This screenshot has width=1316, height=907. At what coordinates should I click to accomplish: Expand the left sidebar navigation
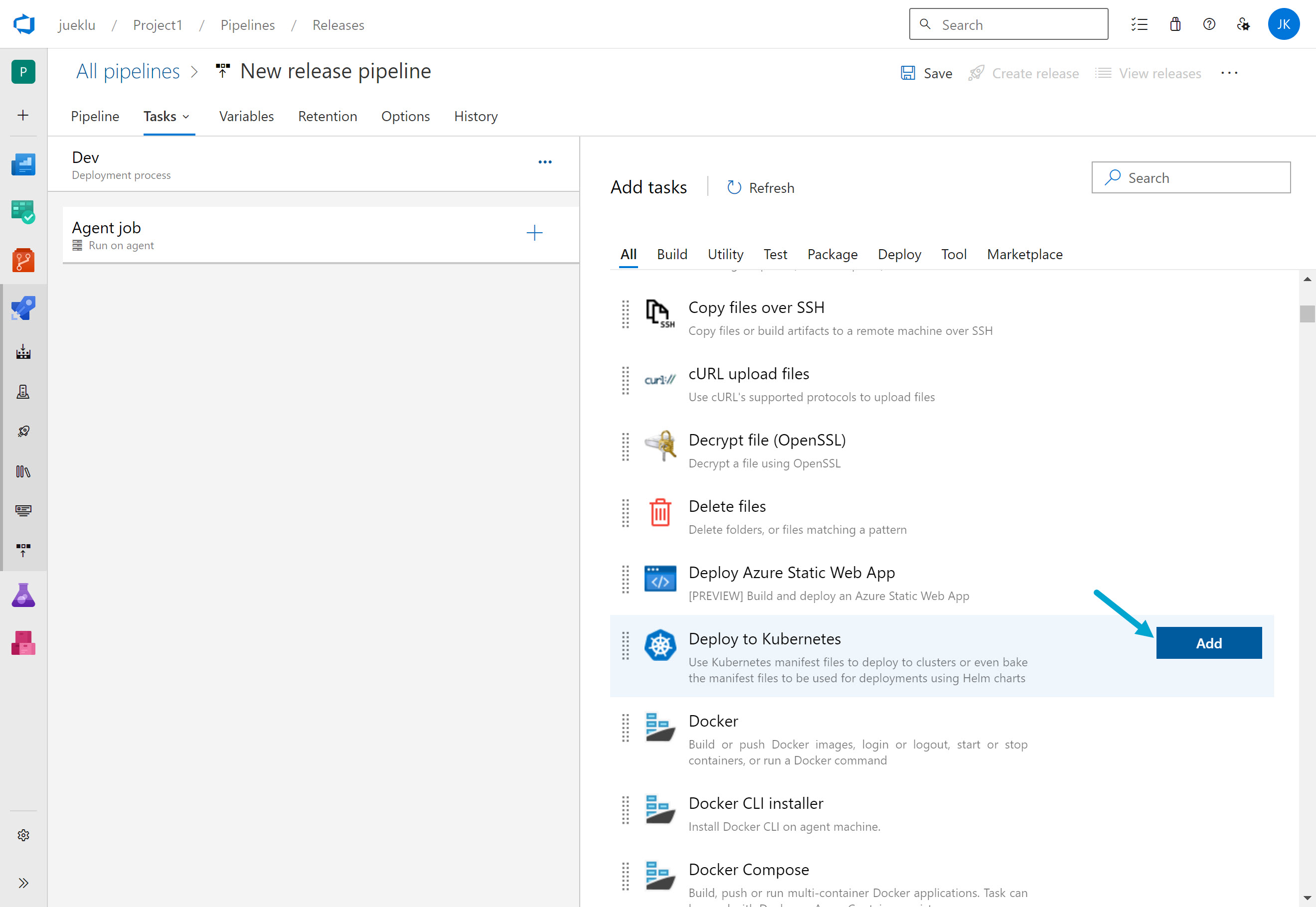(23, 883)
